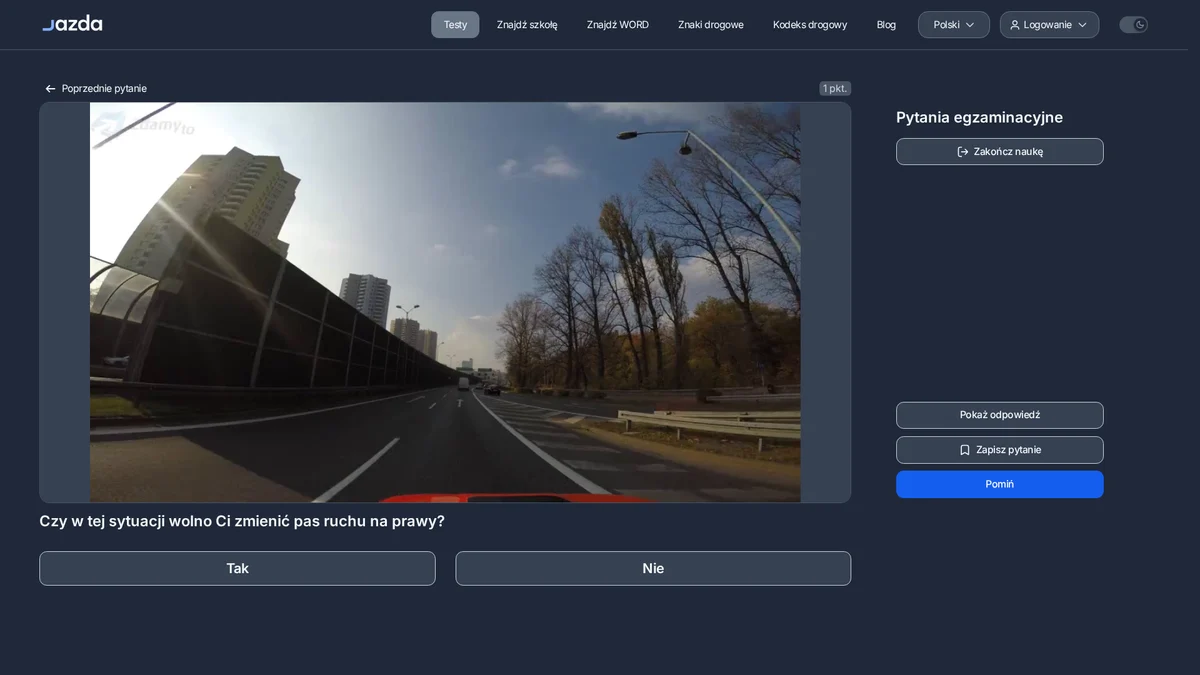Click Pokaż odpowiedź button
Image resolution: width=1200 pixels, height=675 pixels.
(x=1000, y=415)
